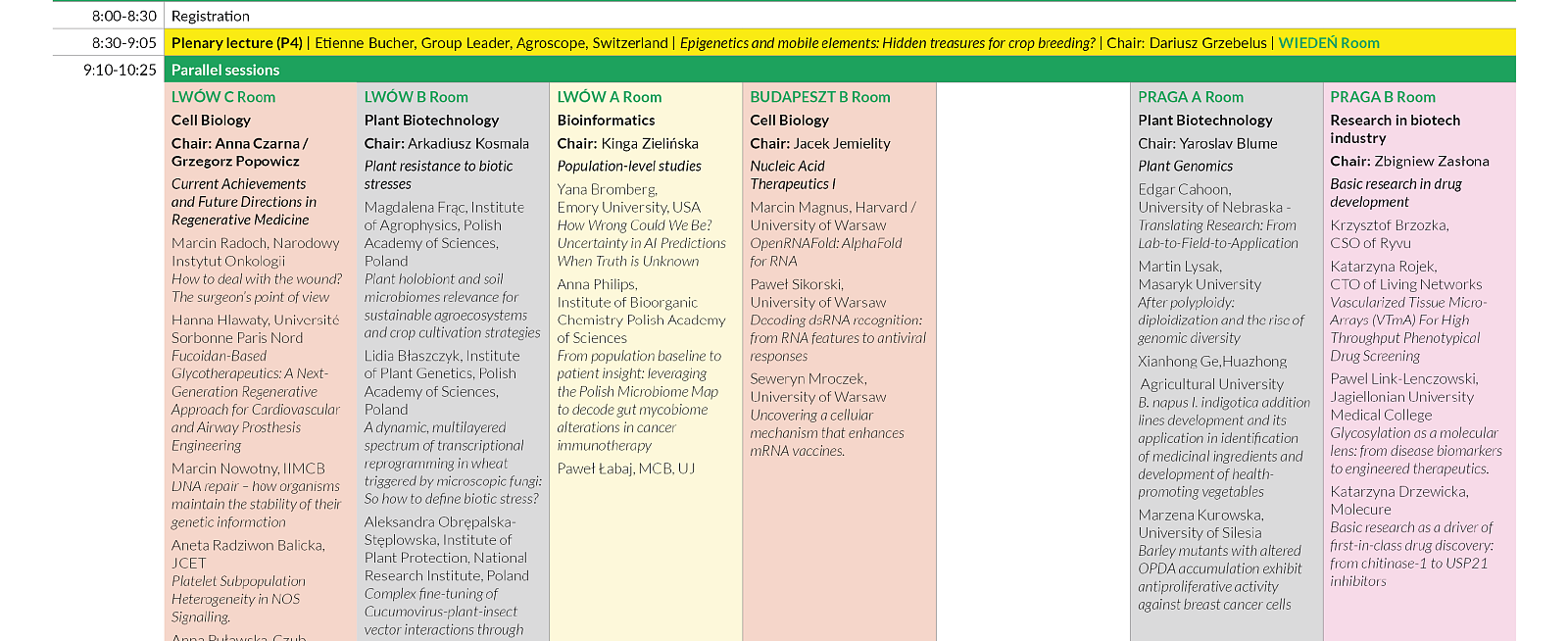Click speaker Aleksandra Obrępalska-Stęplowska
The image size is (1568, 641).
pos(447,549)
